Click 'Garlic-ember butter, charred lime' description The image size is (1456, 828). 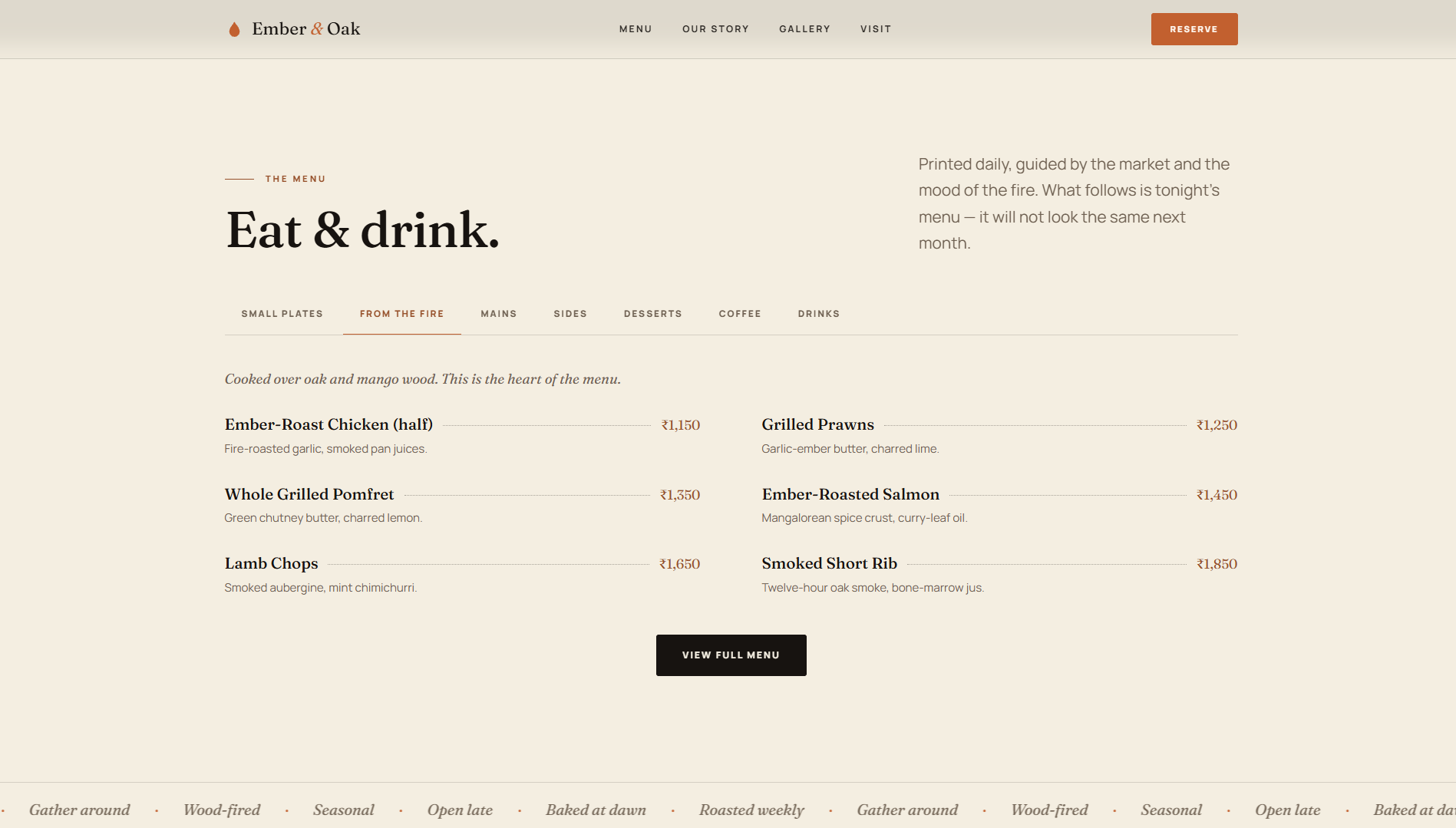(x=850, y=449)
